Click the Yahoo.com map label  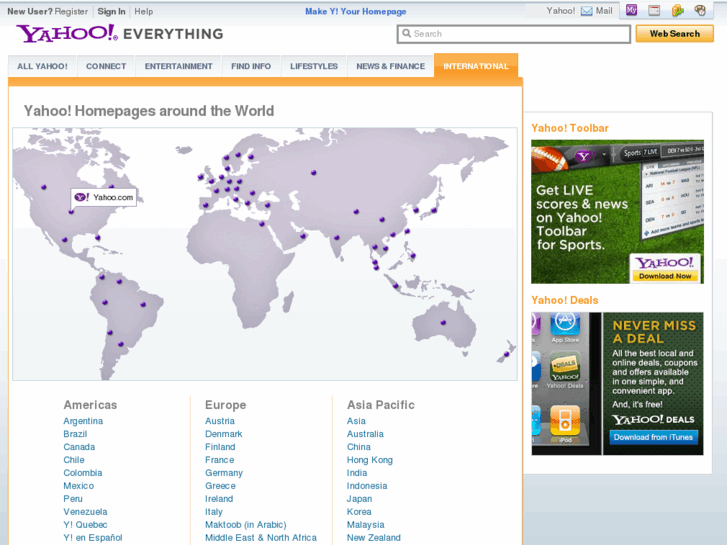pyautogui.click(x=104, y=197)
